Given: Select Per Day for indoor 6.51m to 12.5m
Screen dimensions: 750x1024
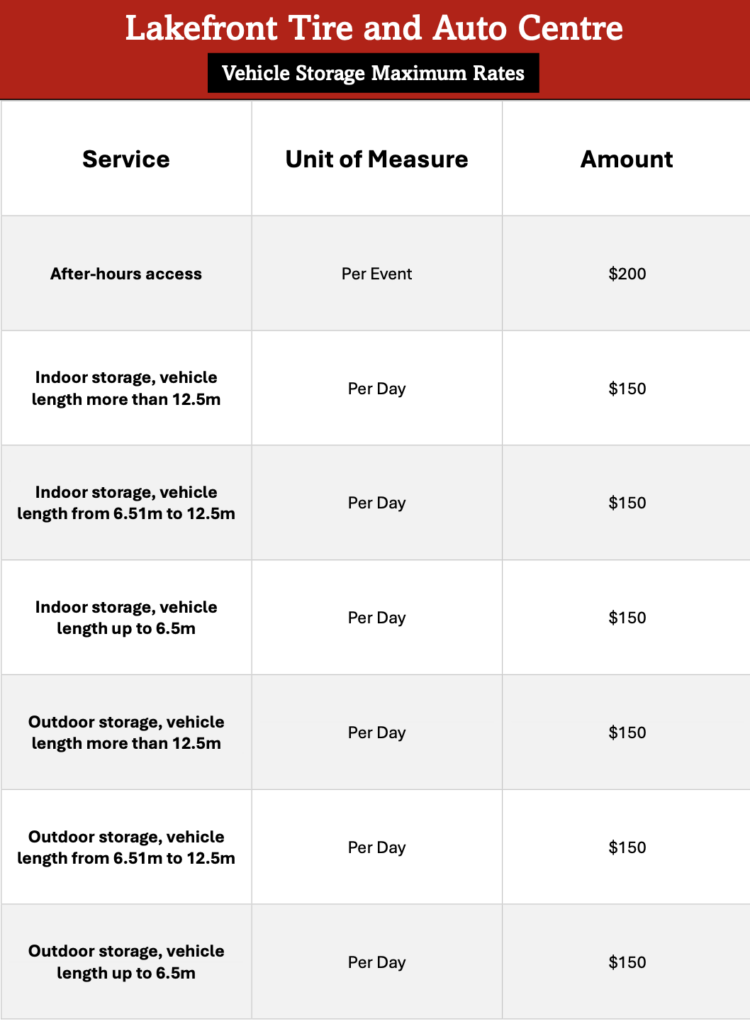Looking at the screenshot, I should pos(376,503).
